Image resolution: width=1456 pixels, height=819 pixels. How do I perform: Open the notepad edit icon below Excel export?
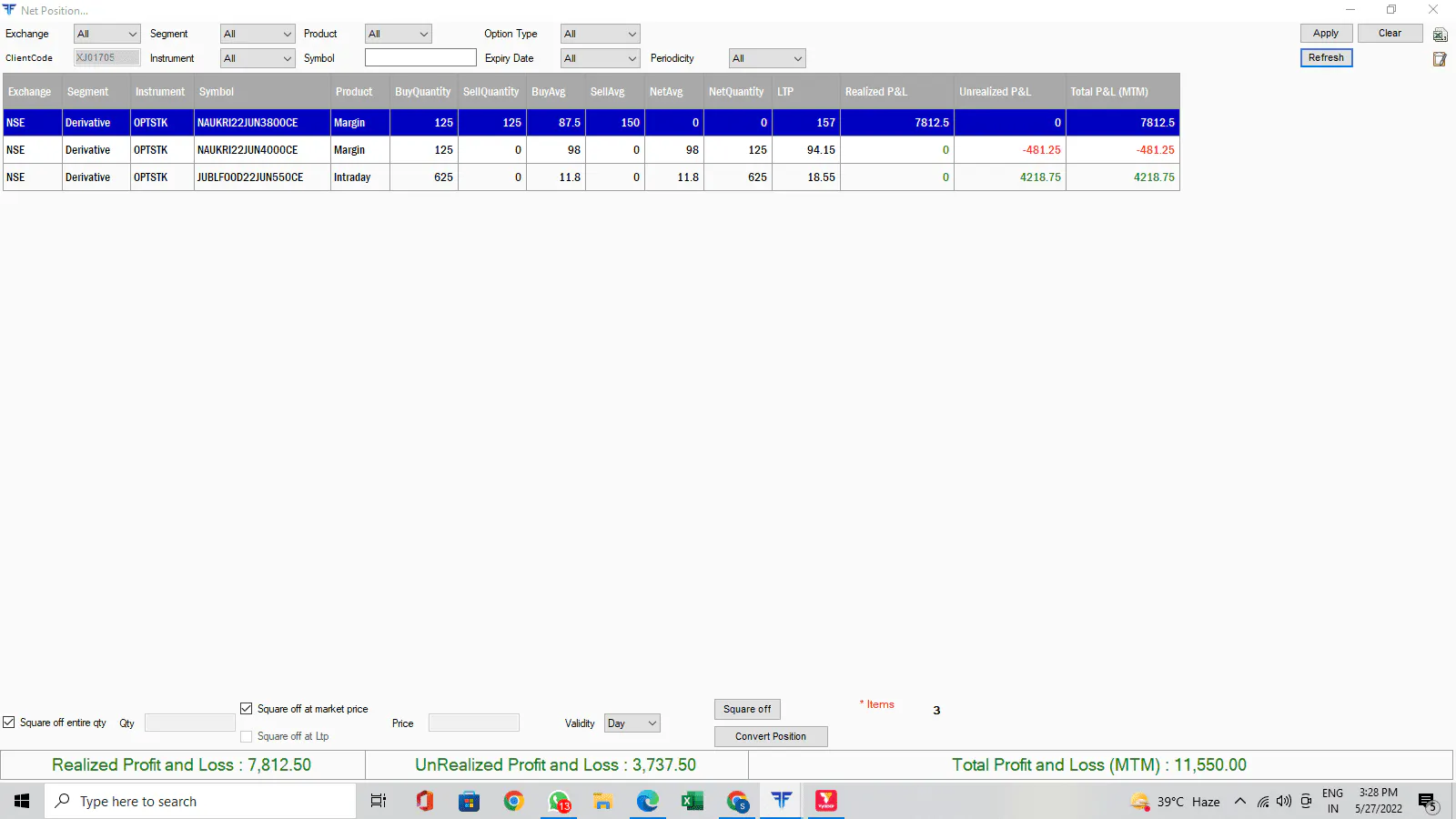(x=1440, y=59)
